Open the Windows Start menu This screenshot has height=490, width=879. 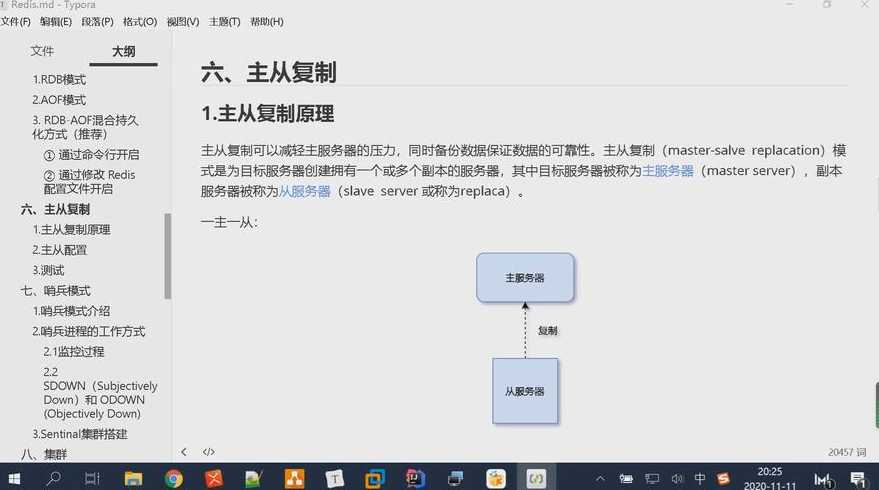click(x=14, y=478)
